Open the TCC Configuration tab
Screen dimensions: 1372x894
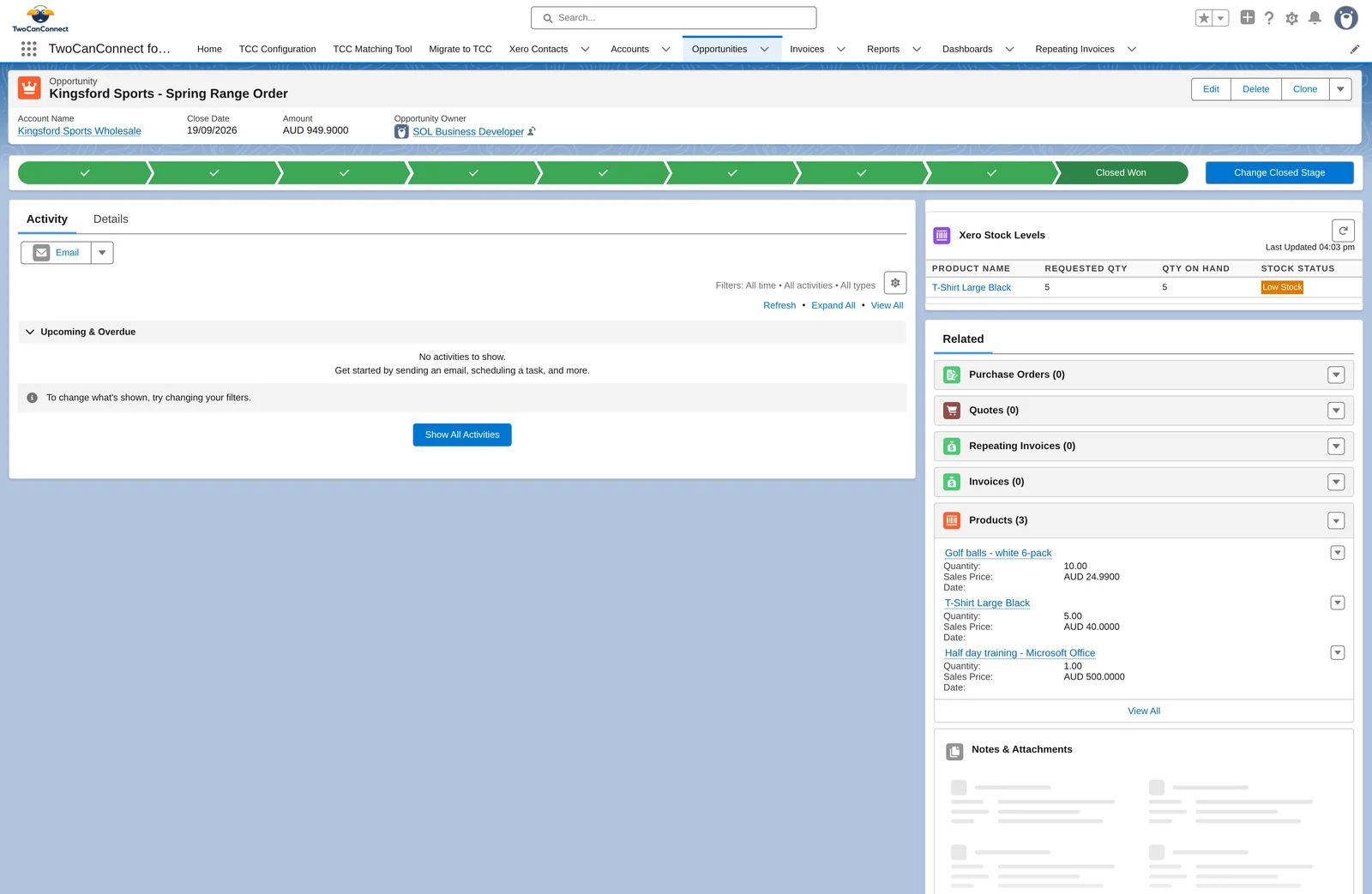pos(277,49)
